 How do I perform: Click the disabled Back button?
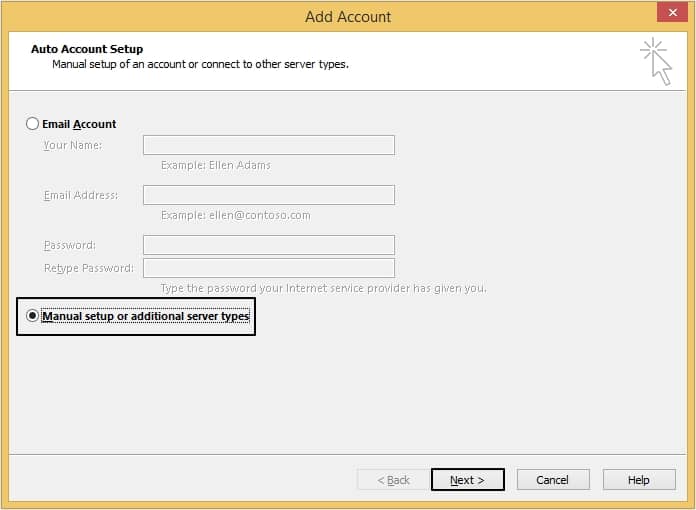[x=393, y=480]
